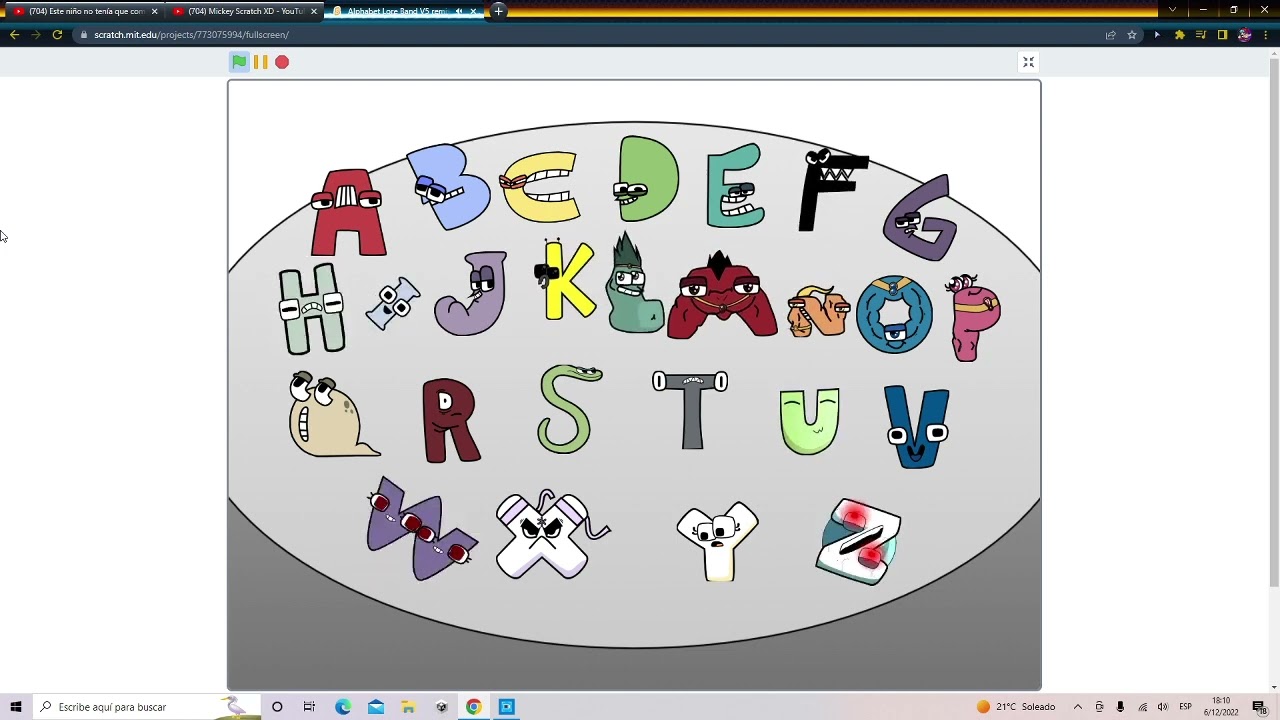Viewport: 1280px width, 720px height.
Task: Mute the Alphabet Lore tab audio icon
Action: 459,11
